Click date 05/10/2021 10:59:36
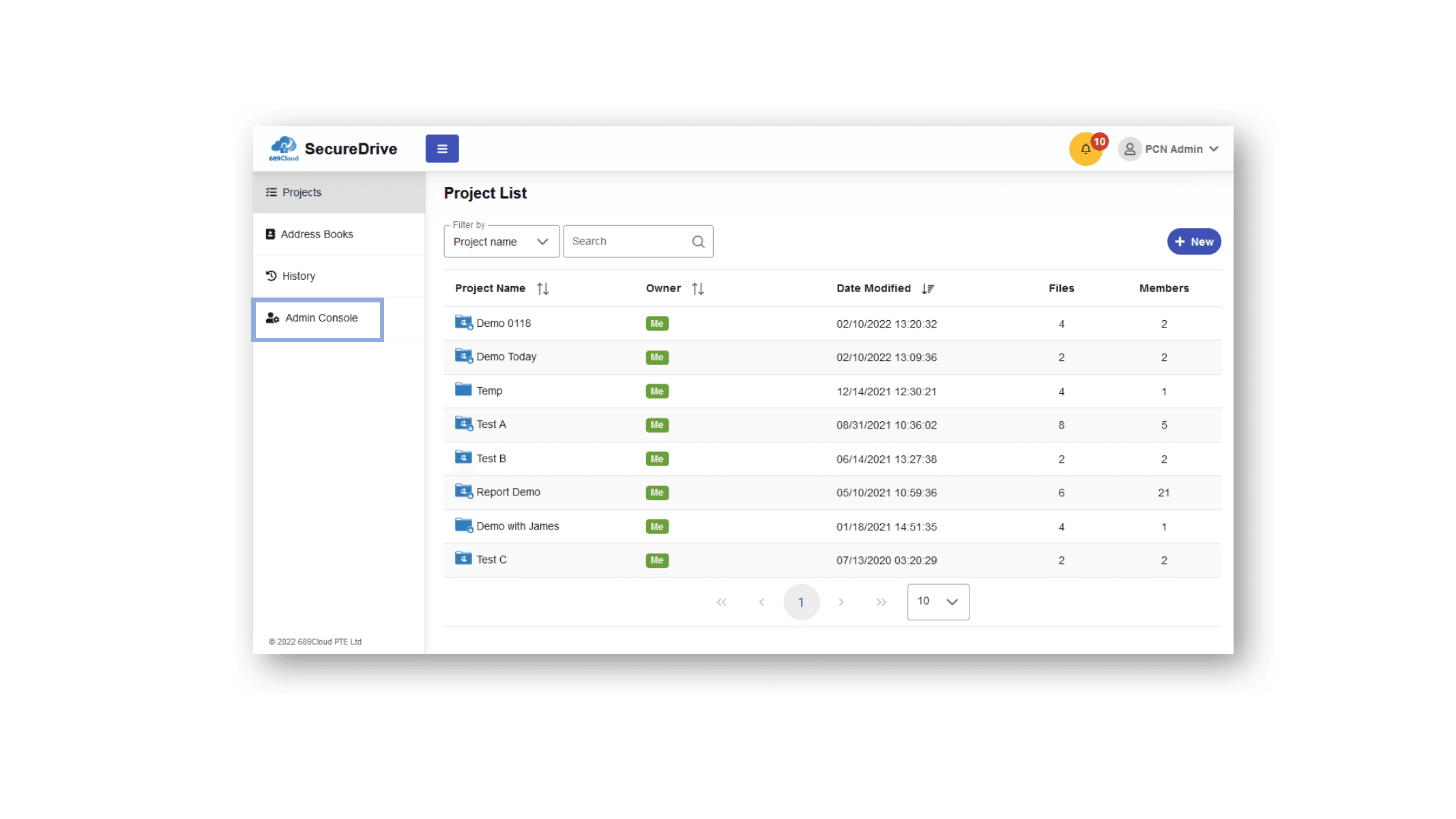Screen dimensions: 1456x819 click(x=886, y=493)
